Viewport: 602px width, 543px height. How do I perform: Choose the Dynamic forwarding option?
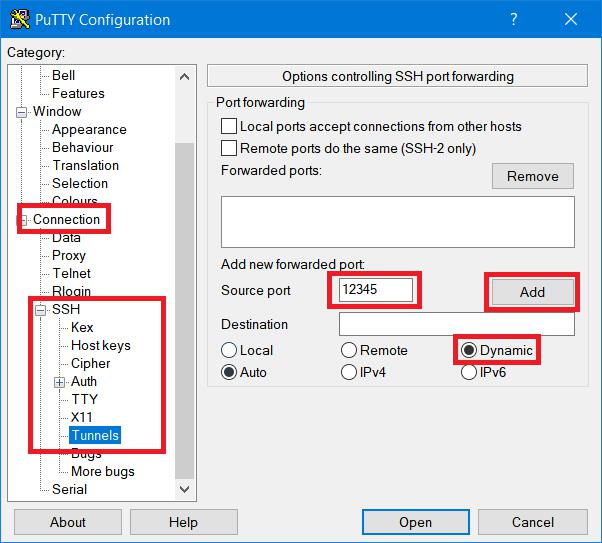(469, 350)
